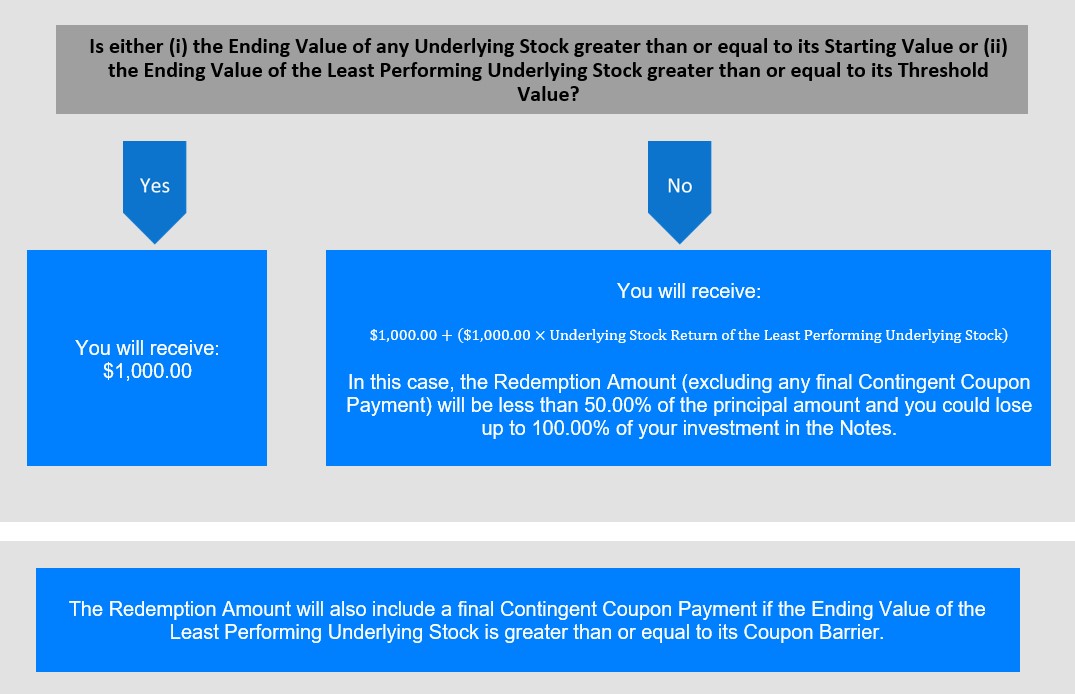1075x694 pixels.
Task: Click the white divider band between sections
Action: [538, 531]
